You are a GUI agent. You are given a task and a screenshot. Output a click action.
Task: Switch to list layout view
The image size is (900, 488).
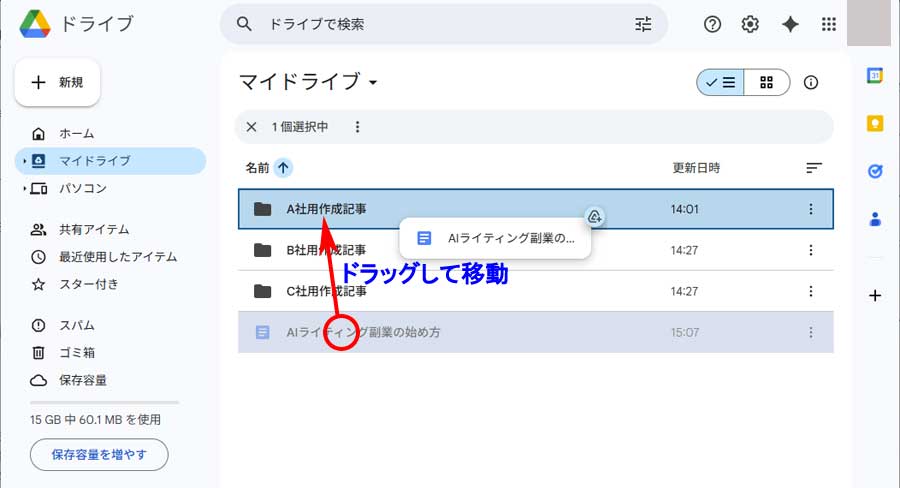click(720, 82)
